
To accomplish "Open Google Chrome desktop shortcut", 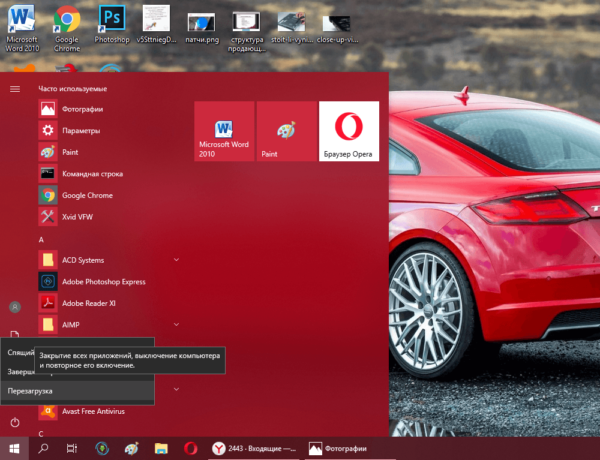I will click(67, 29).
